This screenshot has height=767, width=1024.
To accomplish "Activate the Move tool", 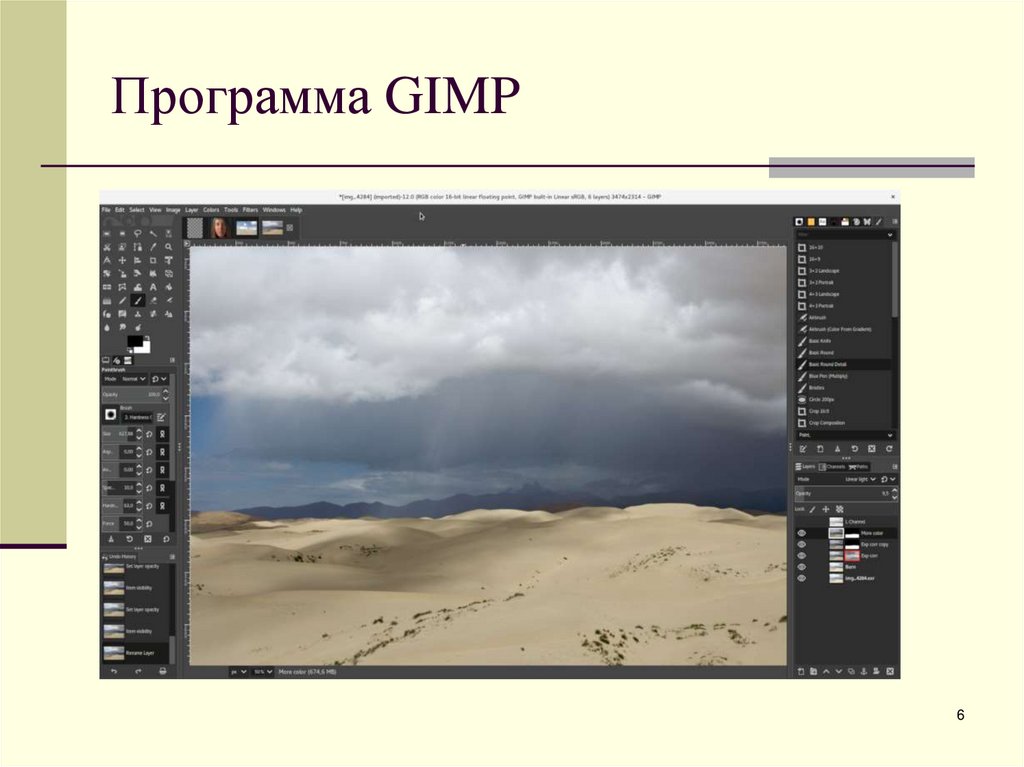I will (x=122, y=260).
